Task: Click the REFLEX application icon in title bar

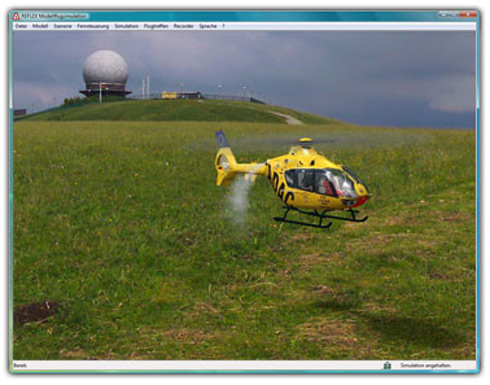Action: pyautogui.click(x=16, y=16)
